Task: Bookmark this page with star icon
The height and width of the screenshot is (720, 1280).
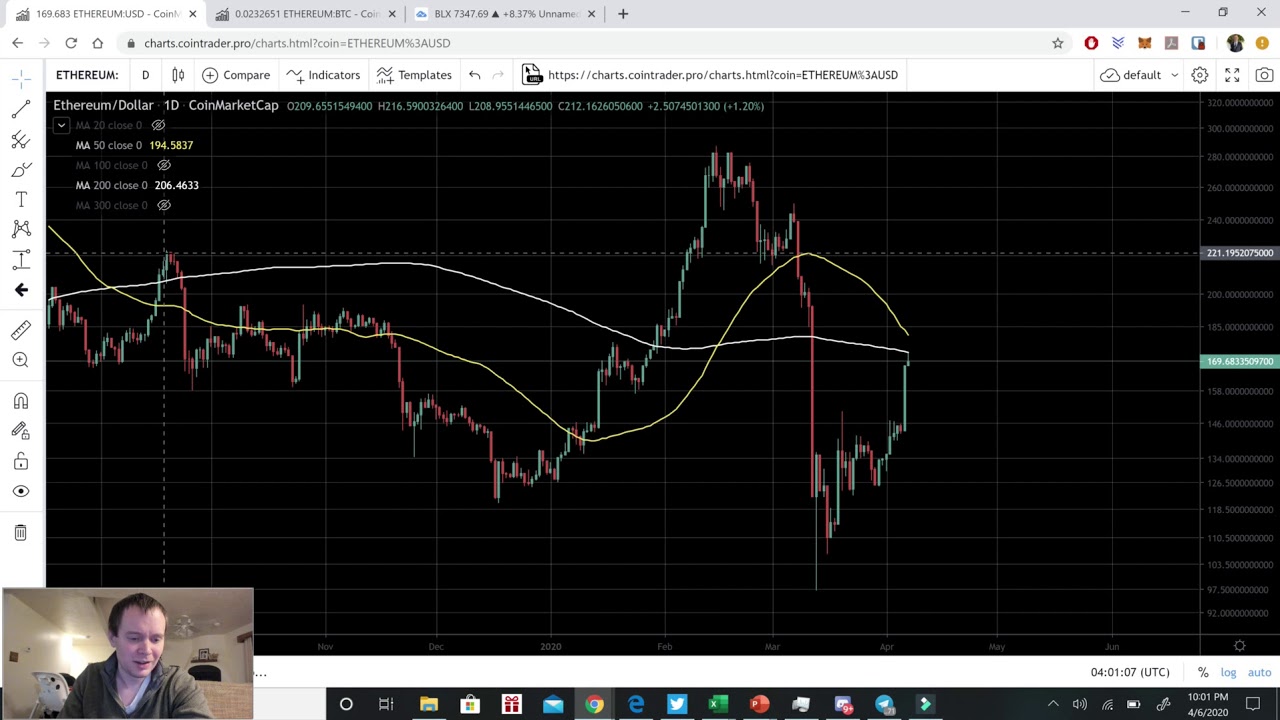Action: (1057, 43)
